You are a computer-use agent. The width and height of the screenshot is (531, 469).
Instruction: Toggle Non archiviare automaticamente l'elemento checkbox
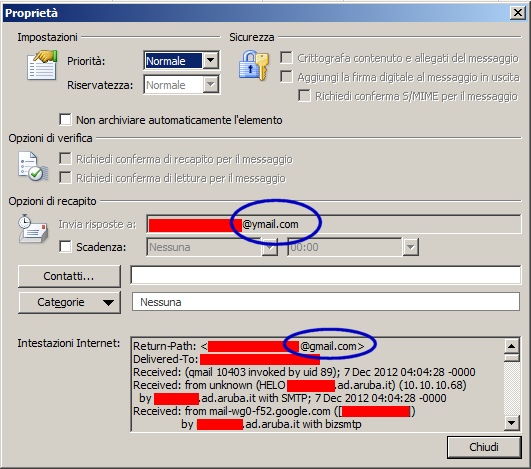(x=65, y=120)
